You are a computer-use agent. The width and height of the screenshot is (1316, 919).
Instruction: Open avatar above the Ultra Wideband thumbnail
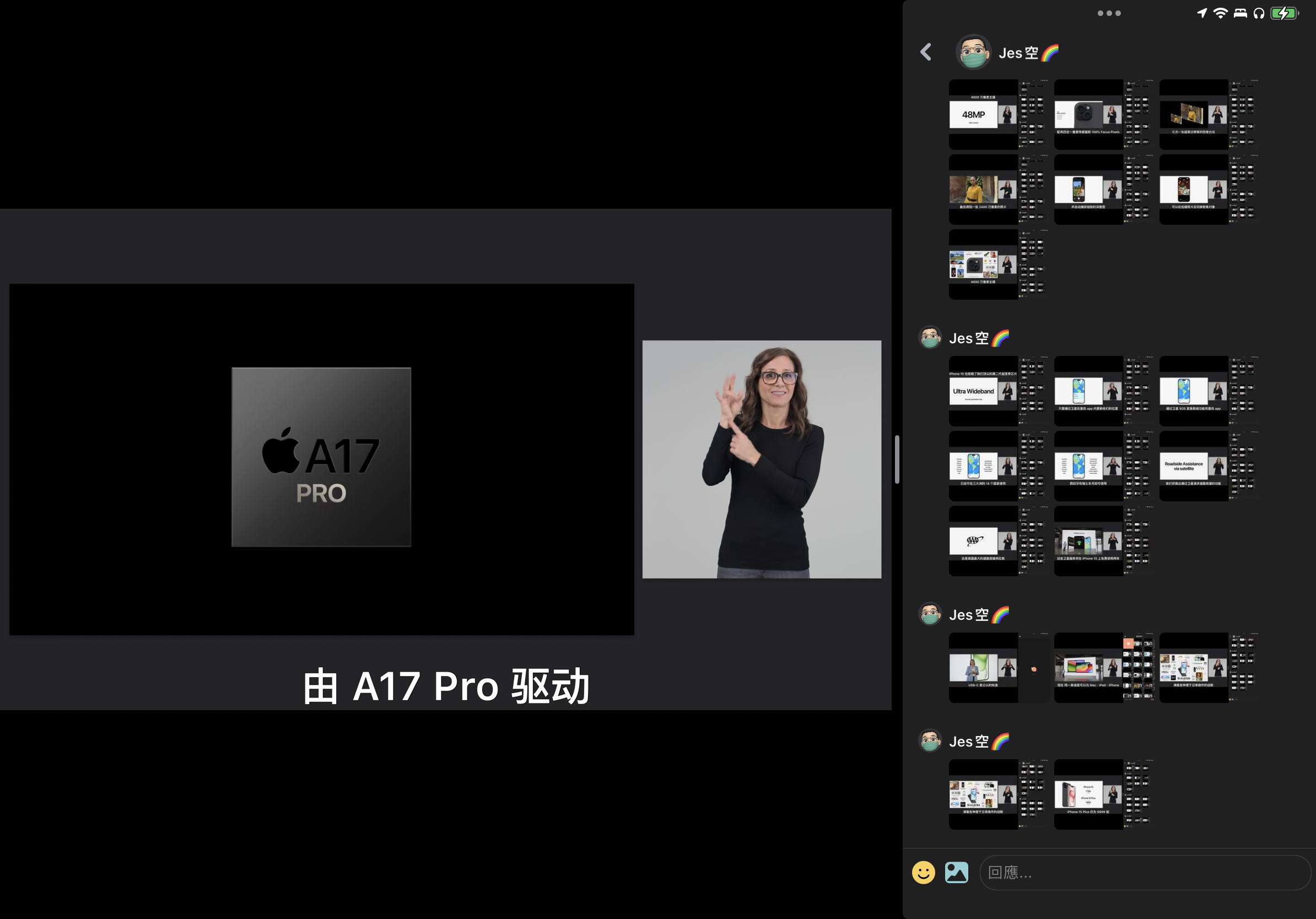930,338
